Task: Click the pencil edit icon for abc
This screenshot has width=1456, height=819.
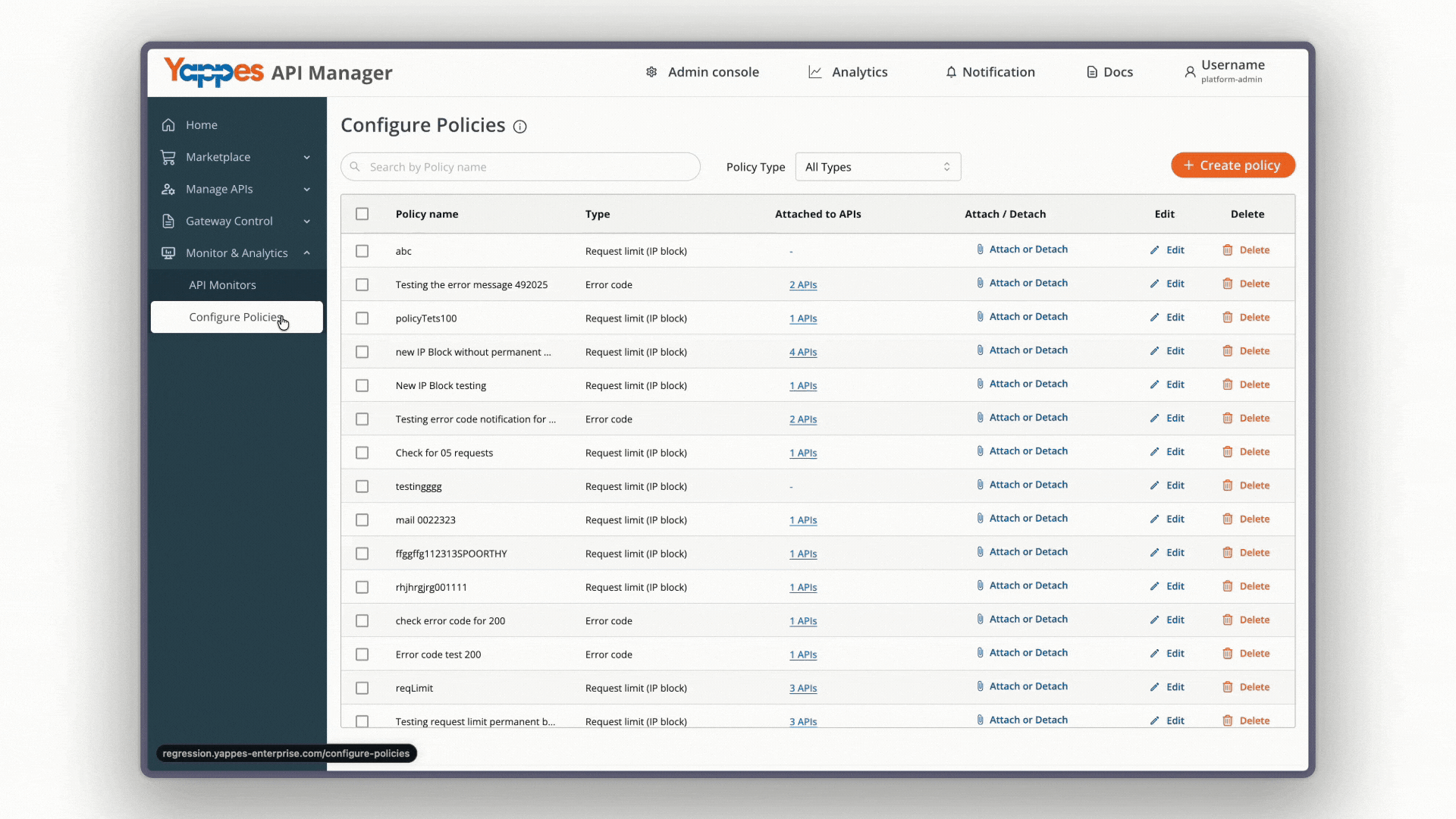Action: click(x=1154, y=250)
